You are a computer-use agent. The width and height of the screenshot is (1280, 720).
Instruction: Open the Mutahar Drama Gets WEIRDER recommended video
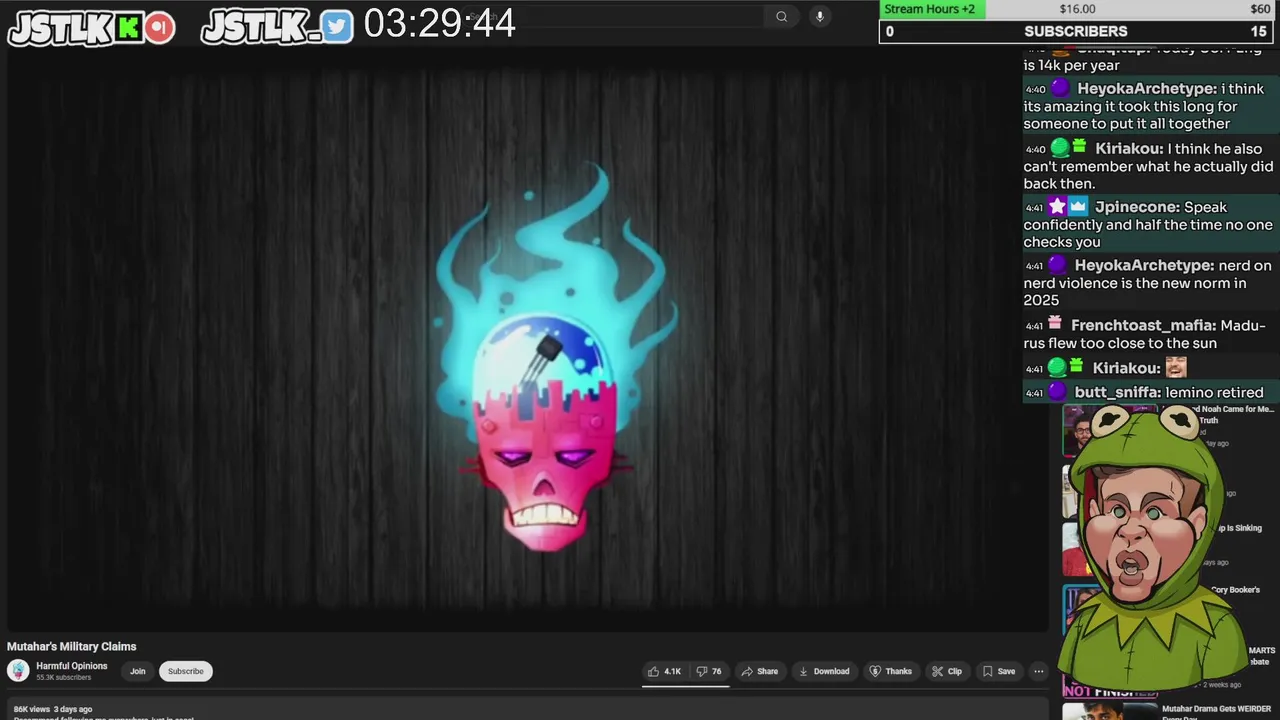click(x=1216, y=712)
